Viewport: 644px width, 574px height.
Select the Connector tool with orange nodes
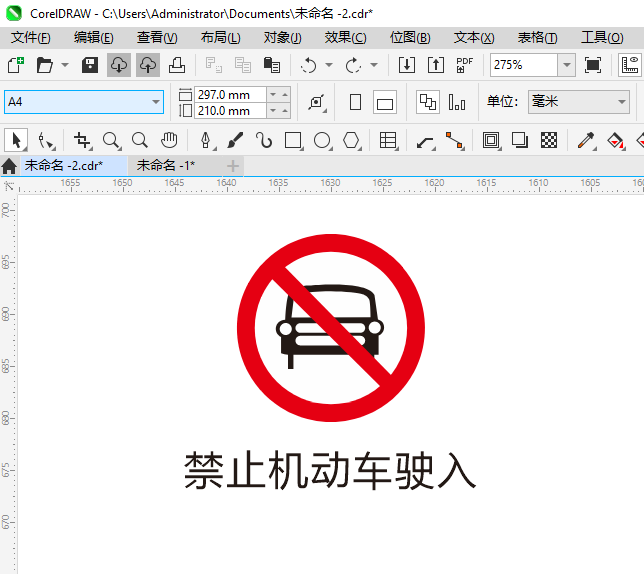455,141
